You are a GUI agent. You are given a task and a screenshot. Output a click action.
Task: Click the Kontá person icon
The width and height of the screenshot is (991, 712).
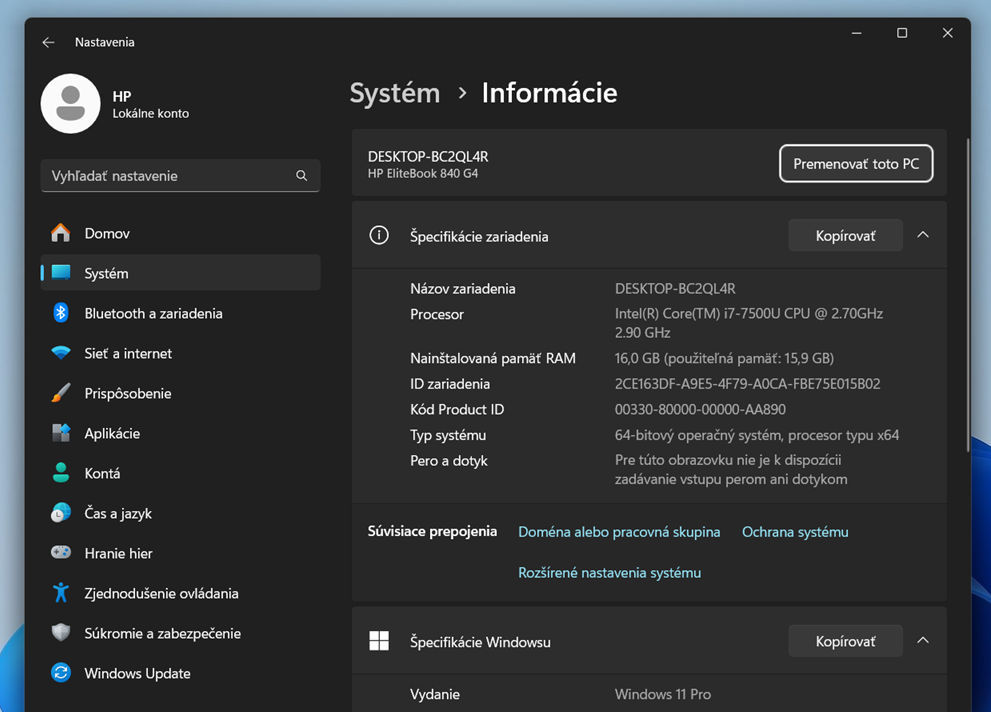click(61, 473)
